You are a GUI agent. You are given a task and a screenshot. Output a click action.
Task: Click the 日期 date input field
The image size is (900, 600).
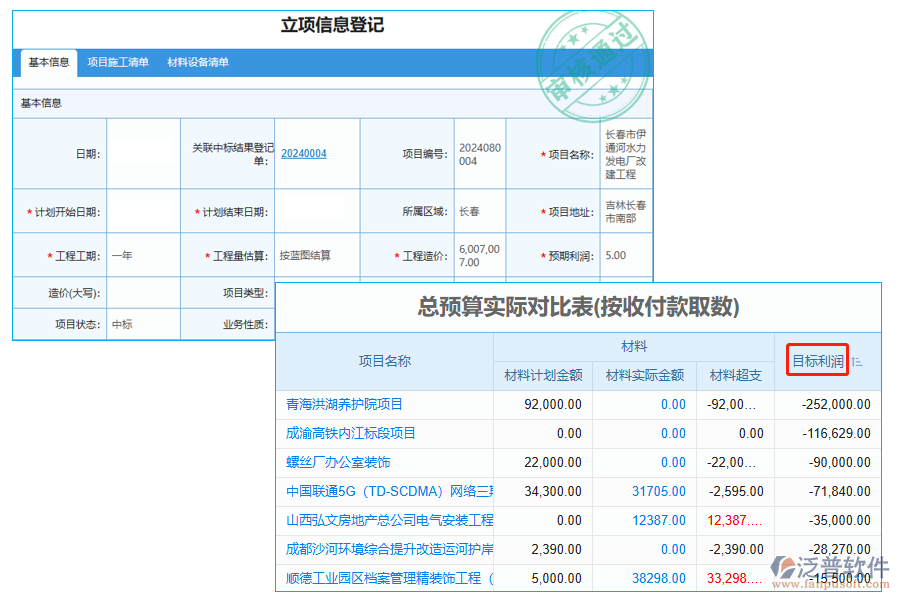[x=142, y=153]
